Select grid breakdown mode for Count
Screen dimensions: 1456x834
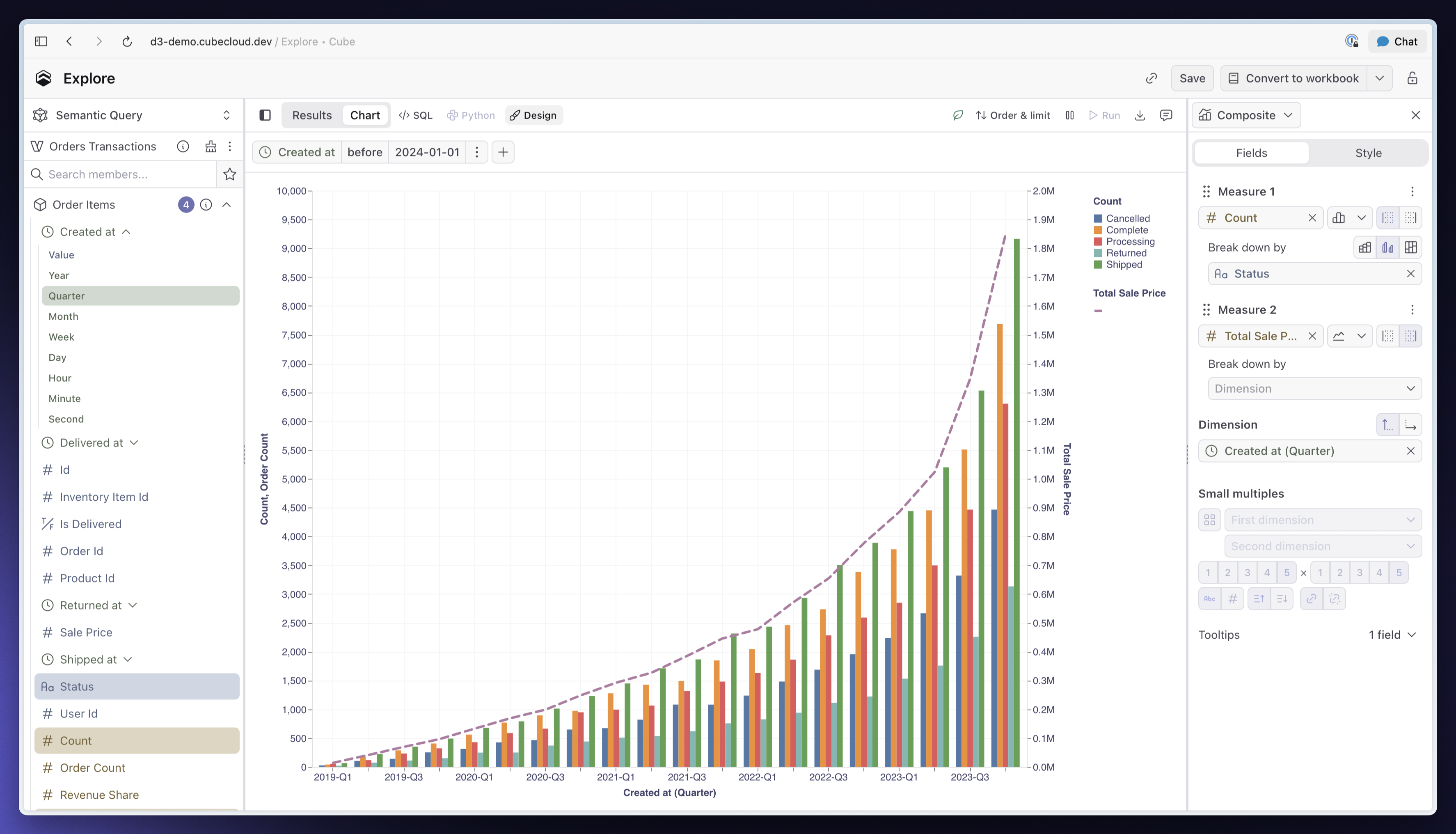coord(1411,247)
